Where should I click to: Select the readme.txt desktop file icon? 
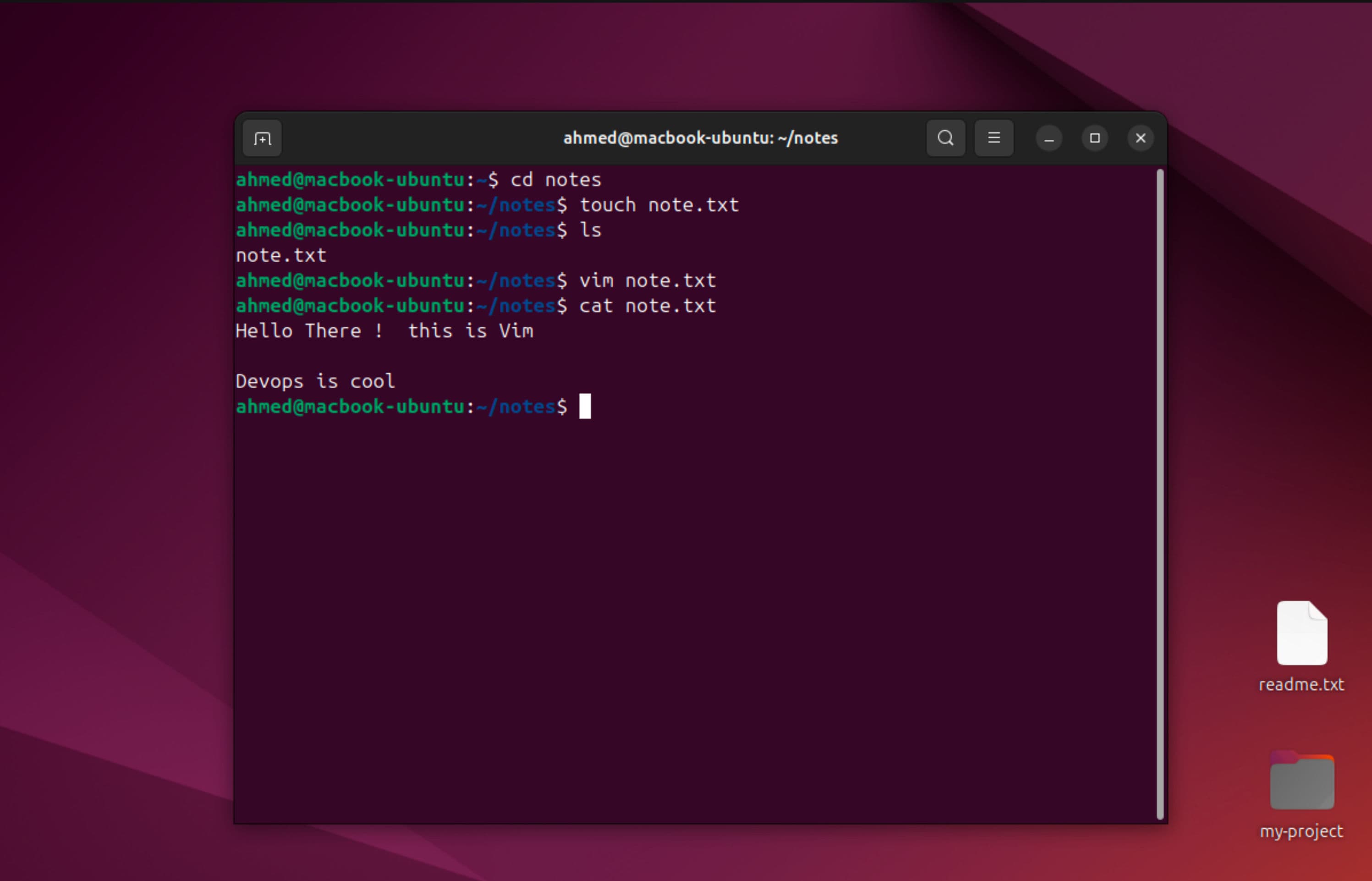(1301, 633)
